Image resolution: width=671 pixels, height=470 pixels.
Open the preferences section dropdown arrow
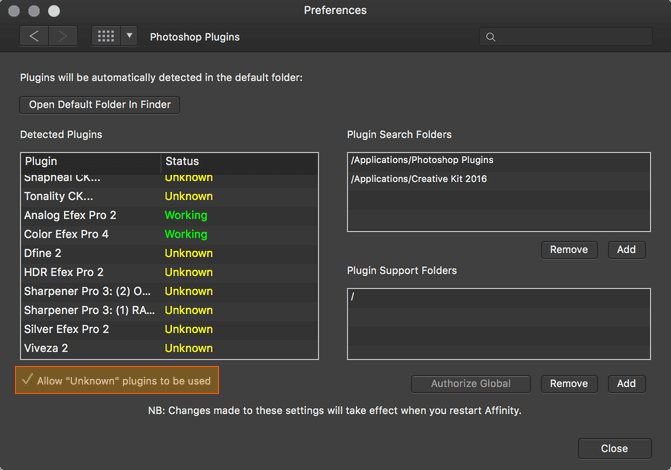129,36
